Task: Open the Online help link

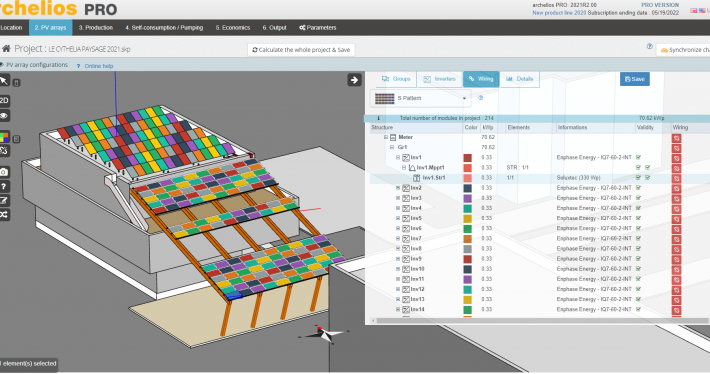Action: (x=99, y=66)
